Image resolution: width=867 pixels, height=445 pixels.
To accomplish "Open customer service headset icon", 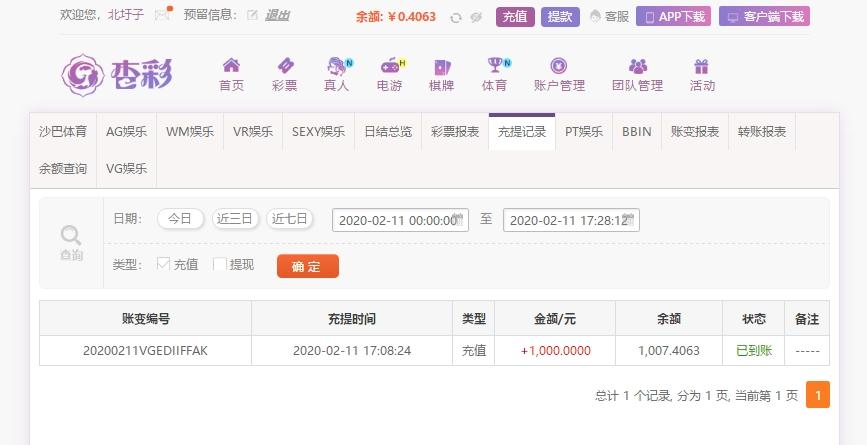I will pyautogui.click(x=595, y=16).
